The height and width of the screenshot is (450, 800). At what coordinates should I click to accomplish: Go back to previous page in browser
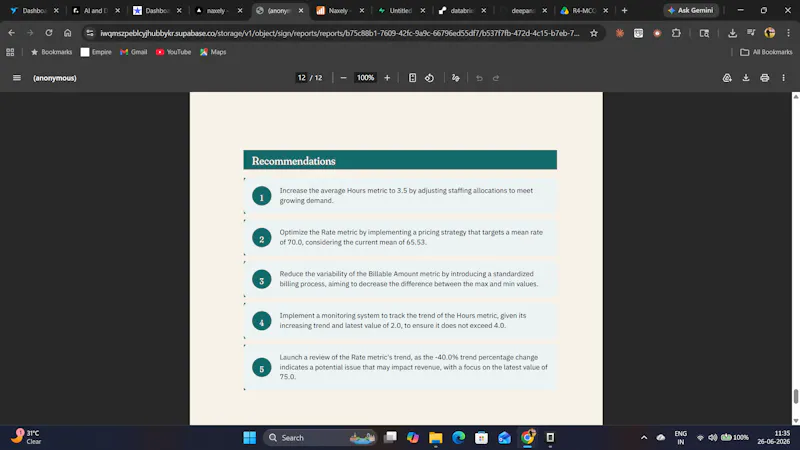11,33
